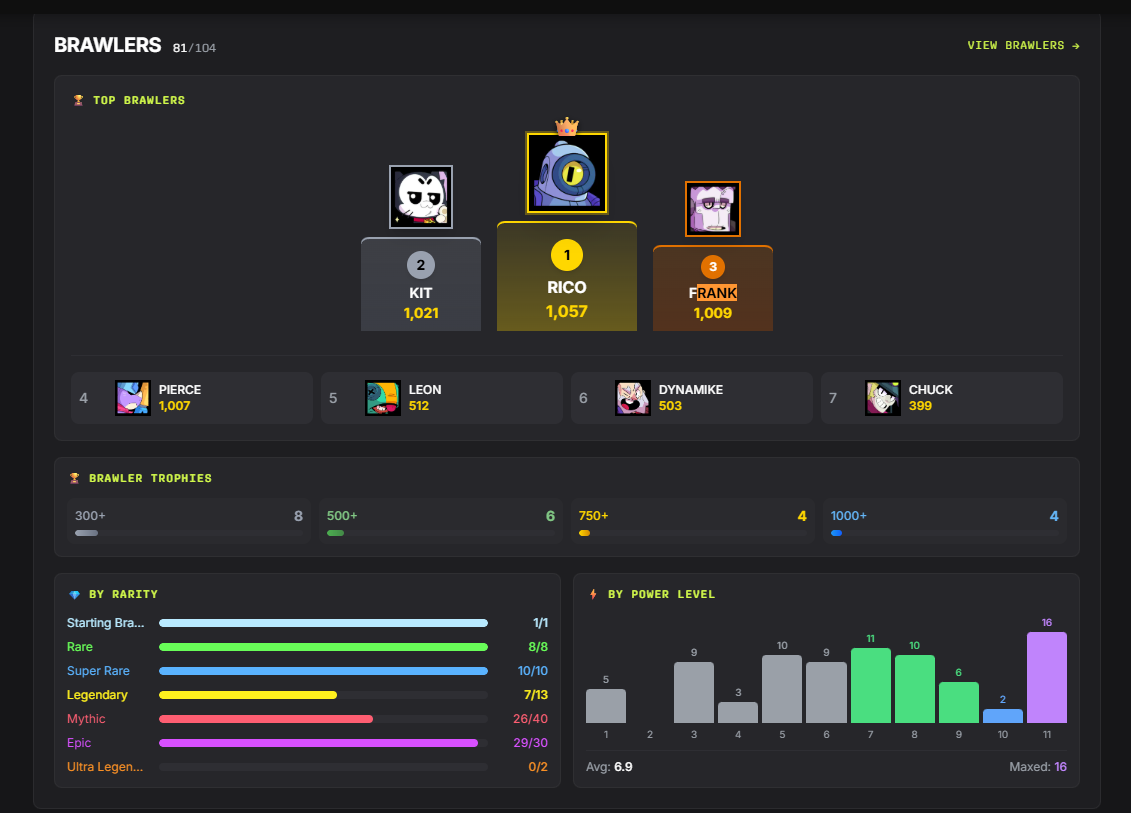This screenshot has height=813, width=1131.
Task: Select Dynamike's avatar icon
Action: pos(633,398)
